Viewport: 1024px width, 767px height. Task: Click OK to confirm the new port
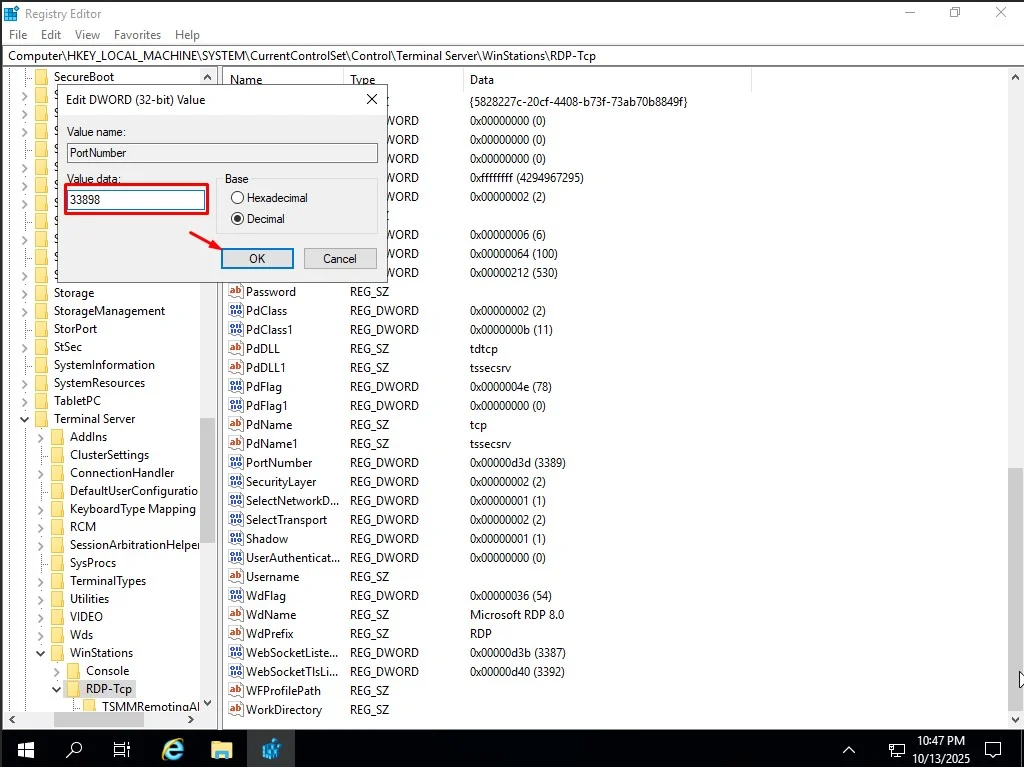click(257, 258)
